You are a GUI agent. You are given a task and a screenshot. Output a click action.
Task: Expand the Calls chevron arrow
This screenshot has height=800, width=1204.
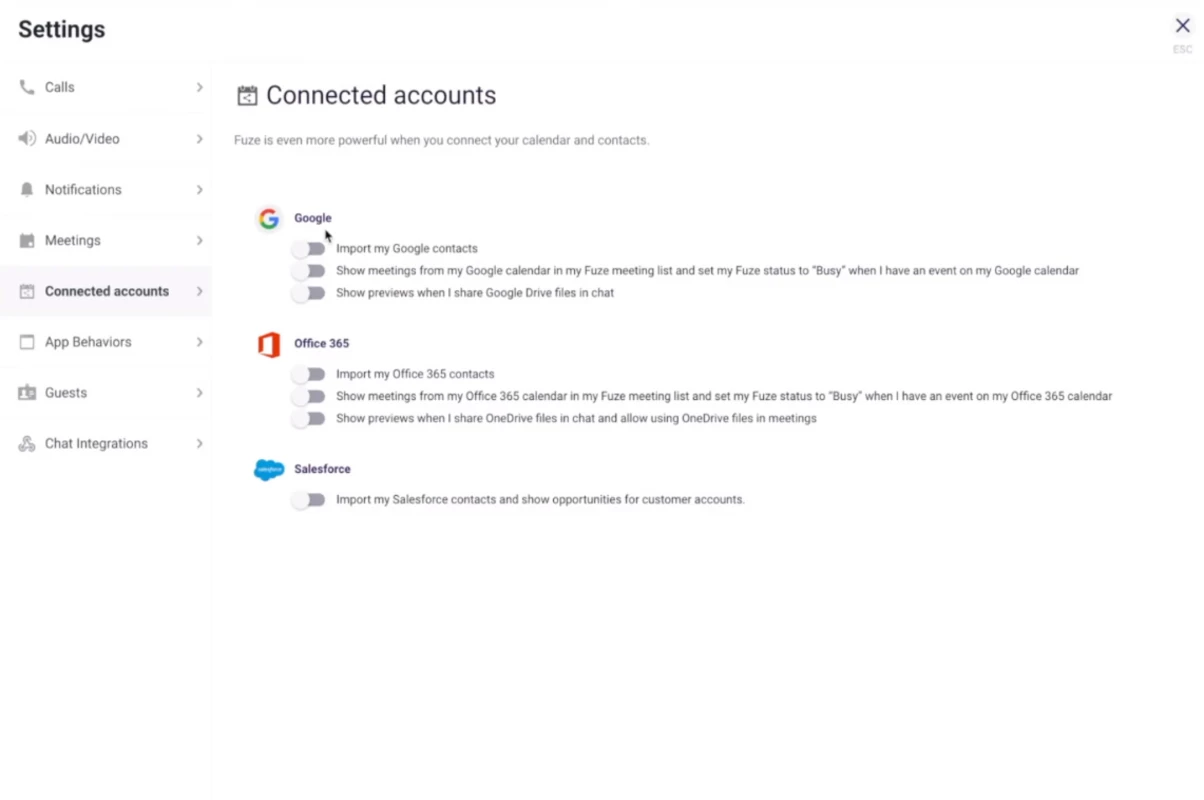pyautogui.click(x=199, y=87)
